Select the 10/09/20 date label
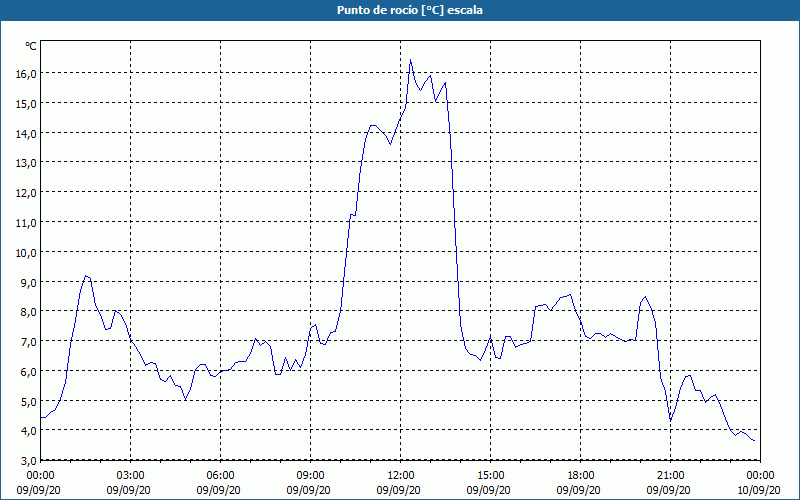This screenshot has height=500, width=800. click(x=759, y=490)
